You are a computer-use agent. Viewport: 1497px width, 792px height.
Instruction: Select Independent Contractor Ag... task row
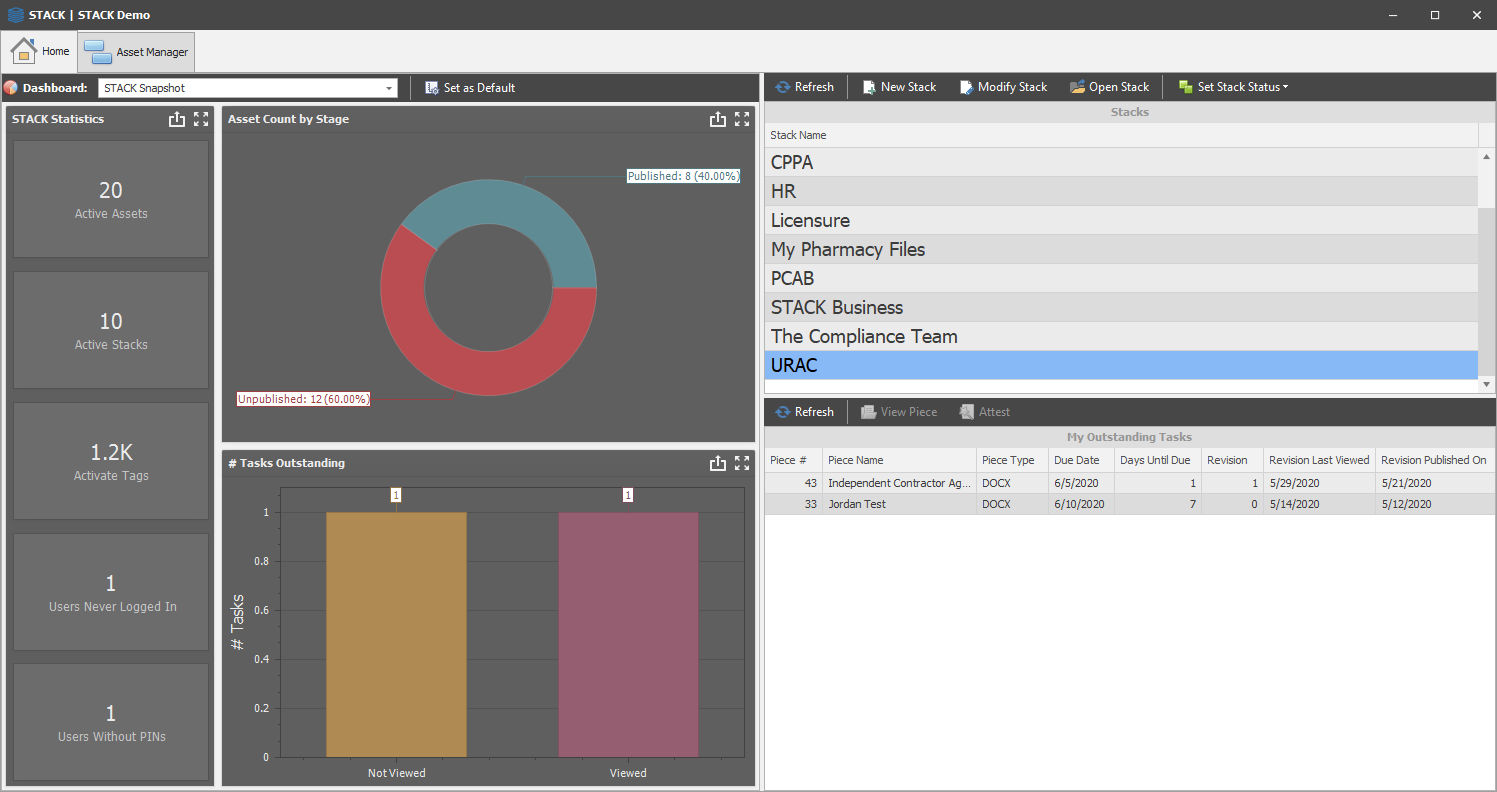coord(1130,483)
